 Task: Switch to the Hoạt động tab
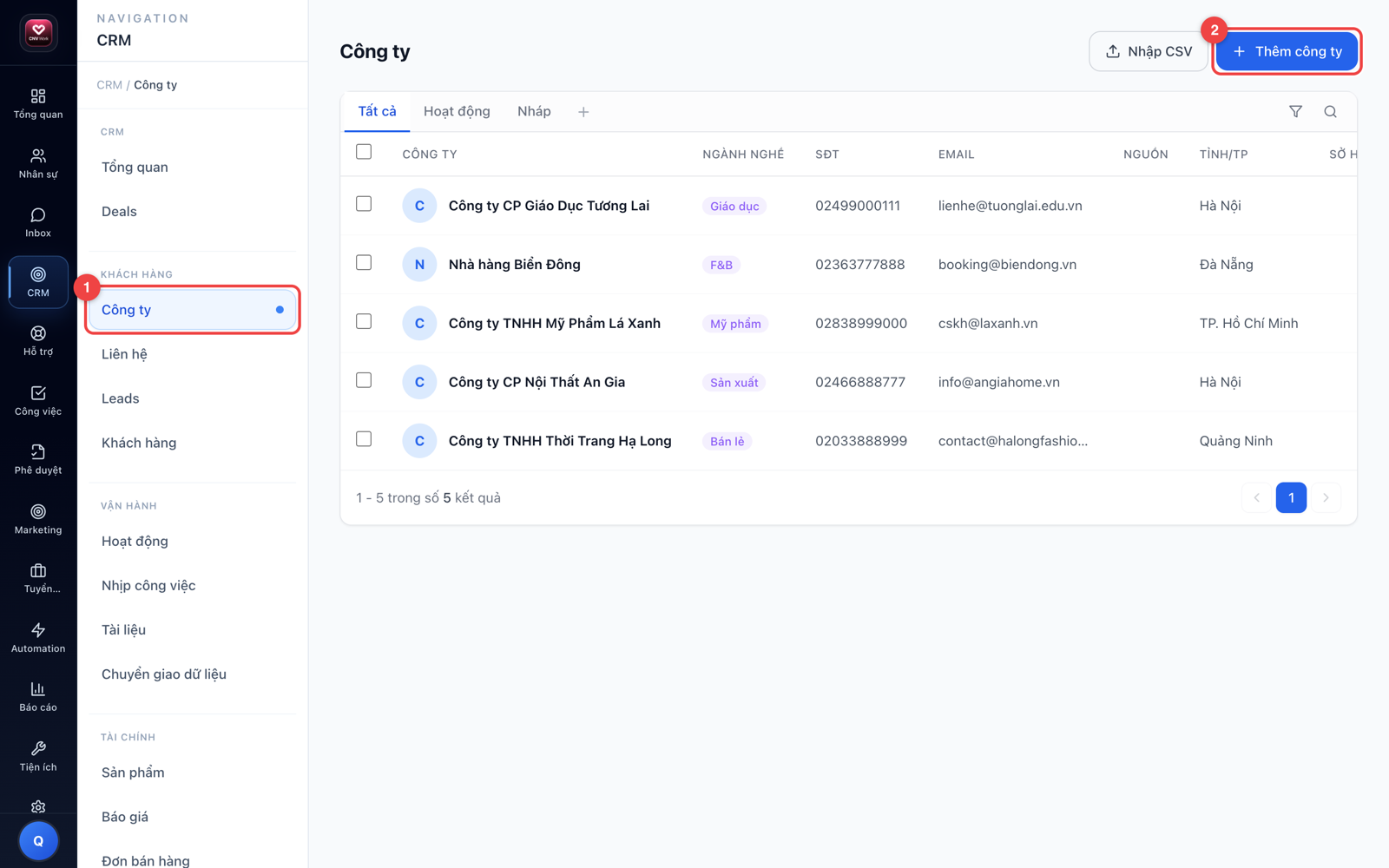coord(457,111)
